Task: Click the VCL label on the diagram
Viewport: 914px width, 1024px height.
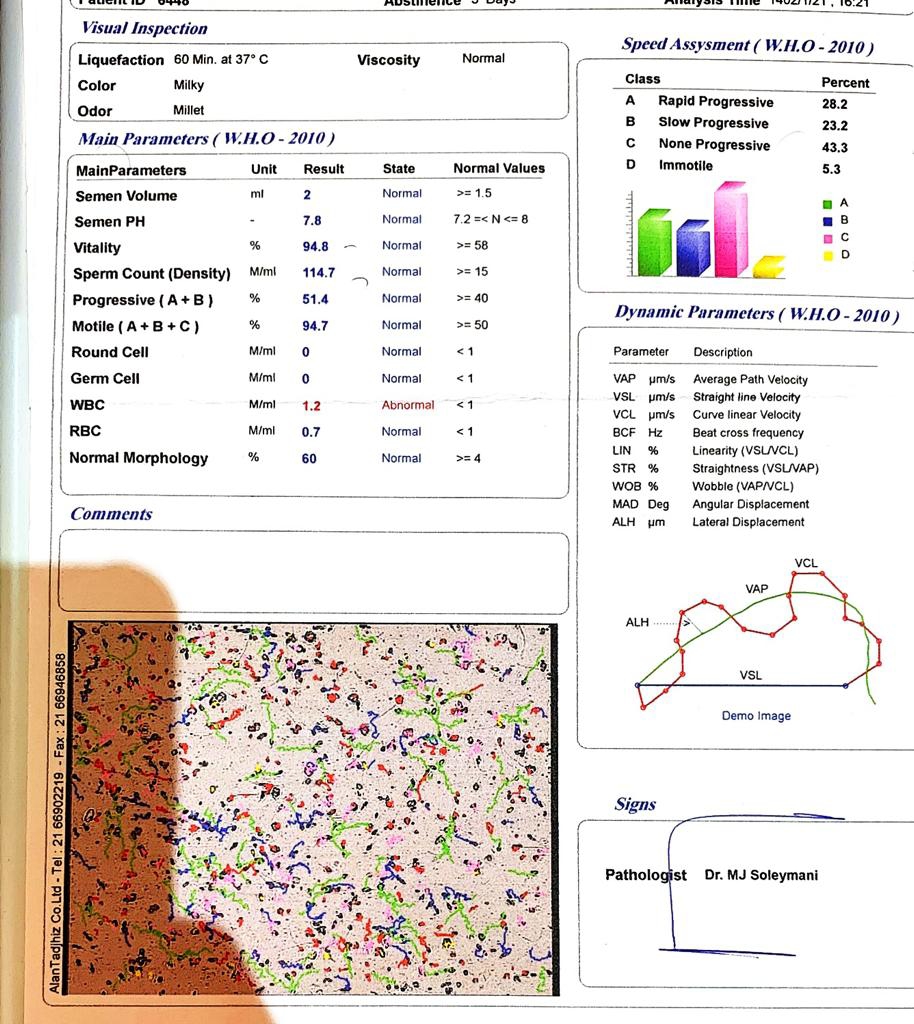Action: (x=806, y=563)
